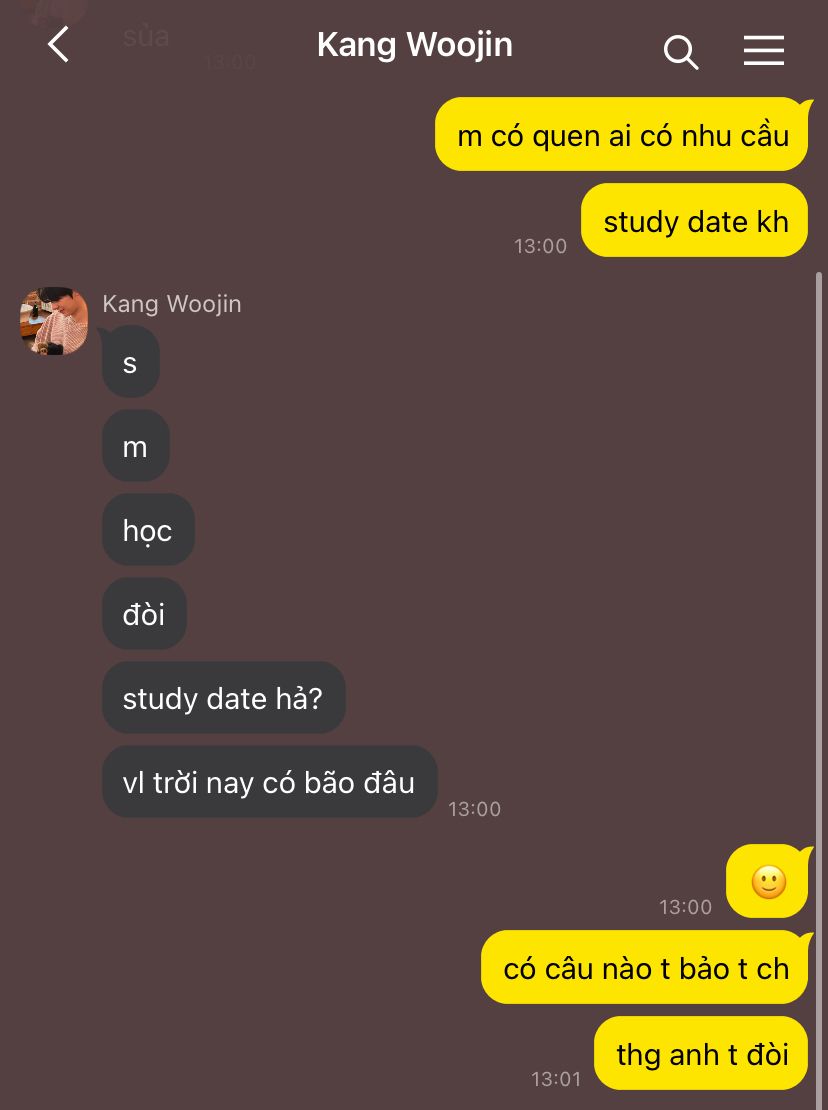Select the "study date hả?" message

pos(224,698)
